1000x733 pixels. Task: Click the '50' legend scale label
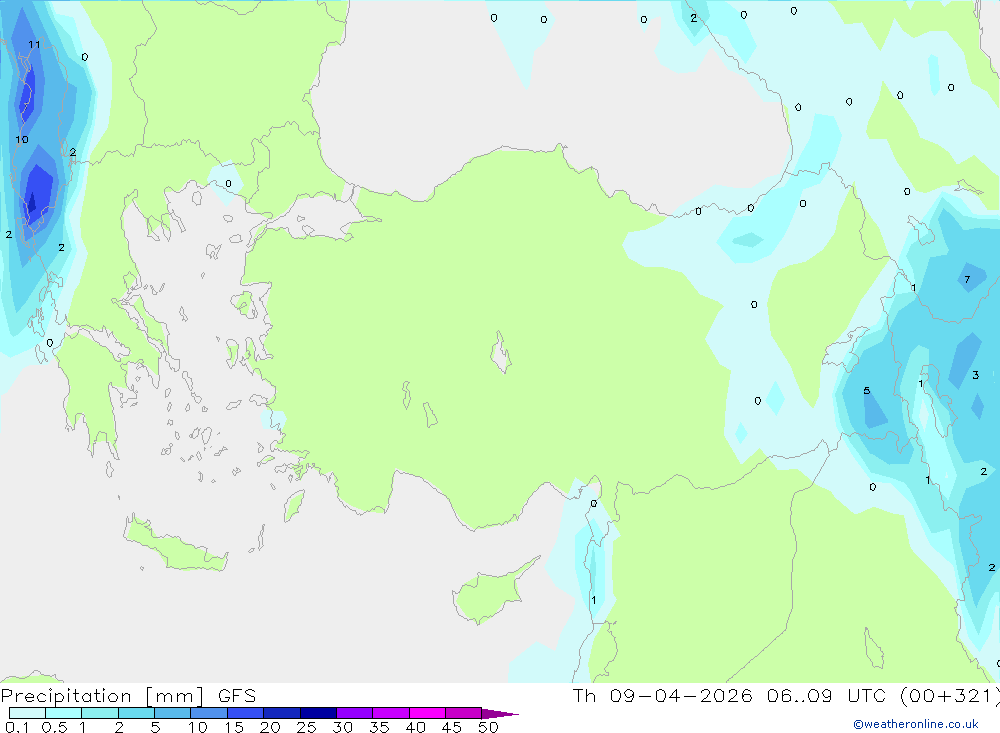(488, 727)
